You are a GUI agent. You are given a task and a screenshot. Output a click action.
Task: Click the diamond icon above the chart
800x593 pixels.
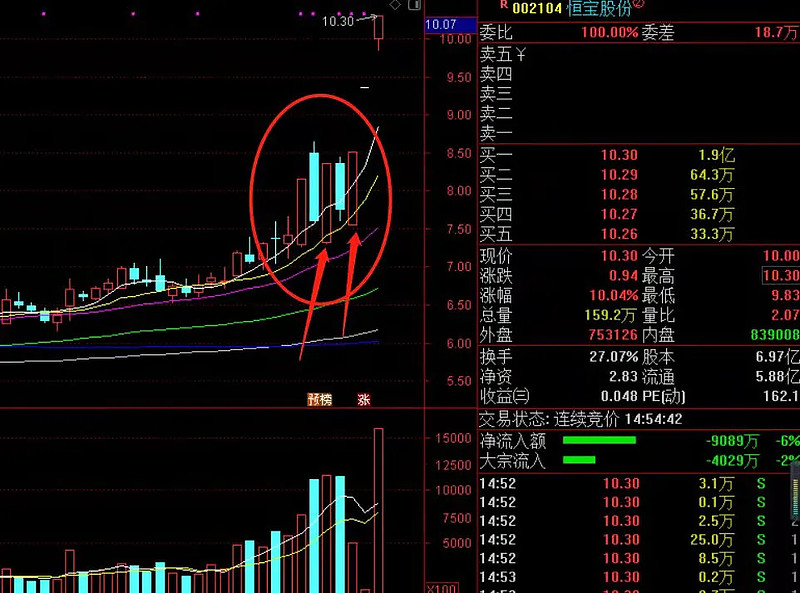click(395, 5)
